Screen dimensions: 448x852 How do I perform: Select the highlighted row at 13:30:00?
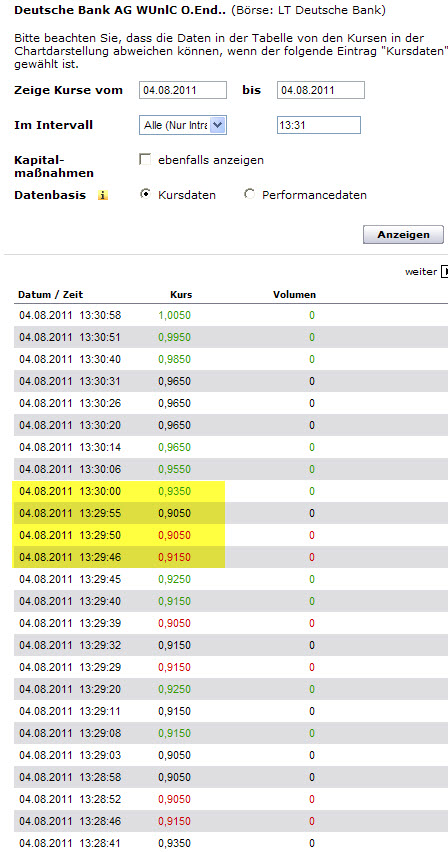(231, 491)
